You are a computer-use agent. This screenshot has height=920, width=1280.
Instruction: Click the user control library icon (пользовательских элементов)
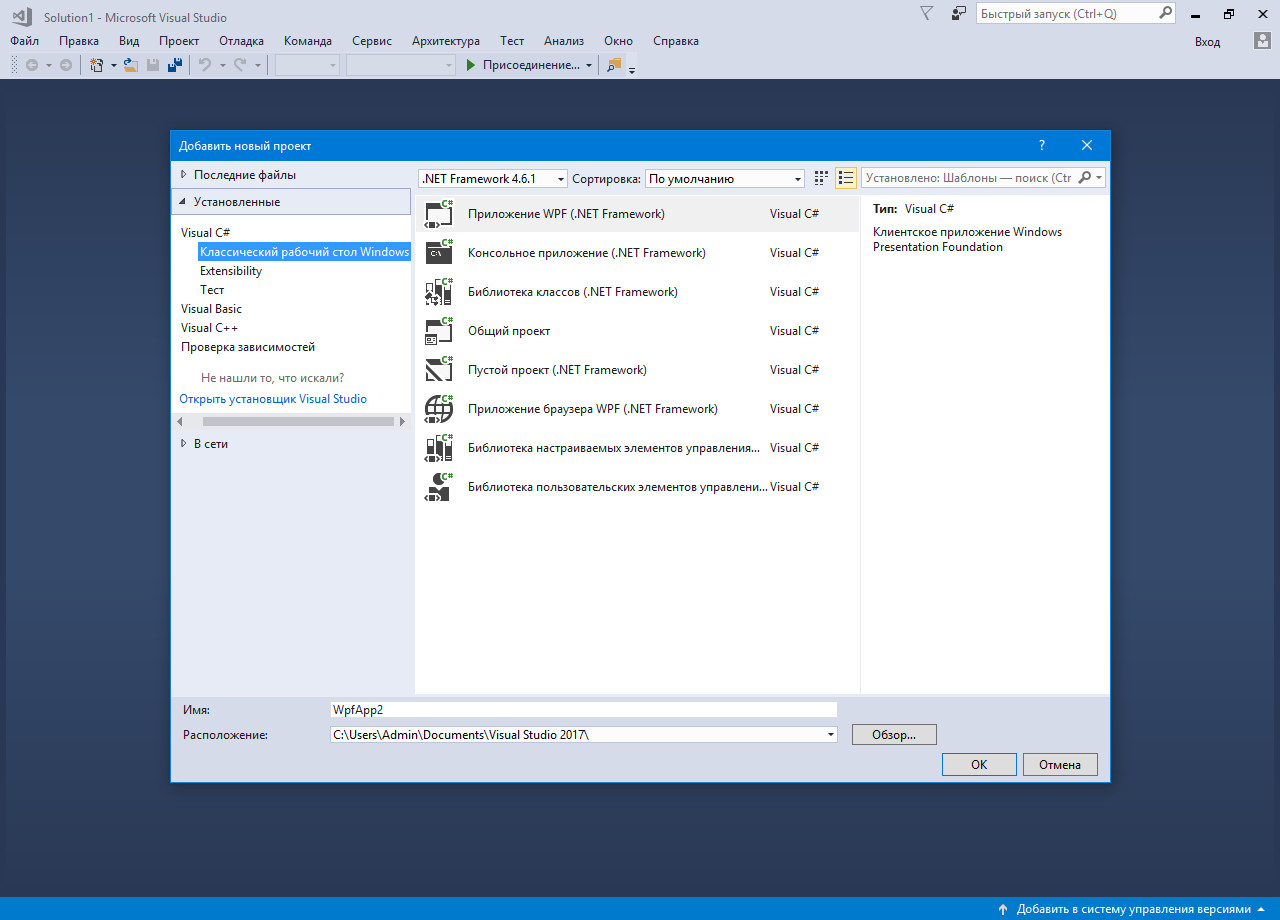439,486
